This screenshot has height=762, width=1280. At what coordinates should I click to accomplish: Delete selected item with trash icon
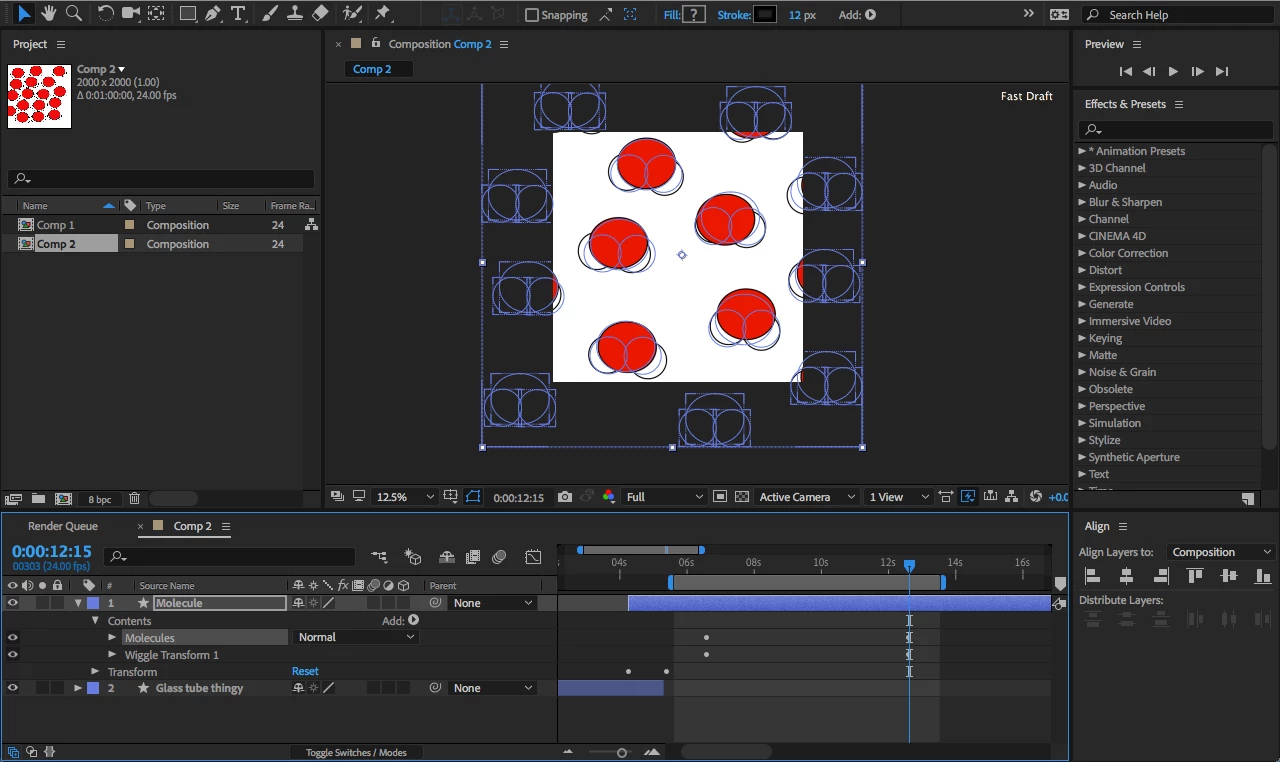(x=134, y=498)
